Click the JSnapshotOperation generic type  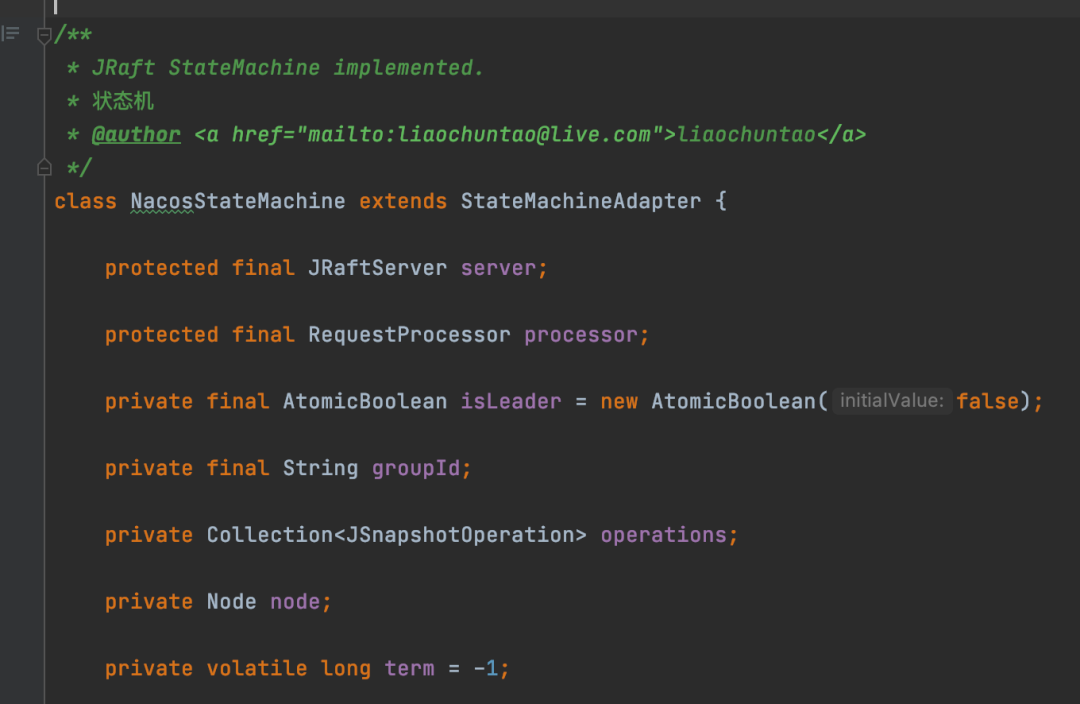pyautogui.click(x=459, y=535)
